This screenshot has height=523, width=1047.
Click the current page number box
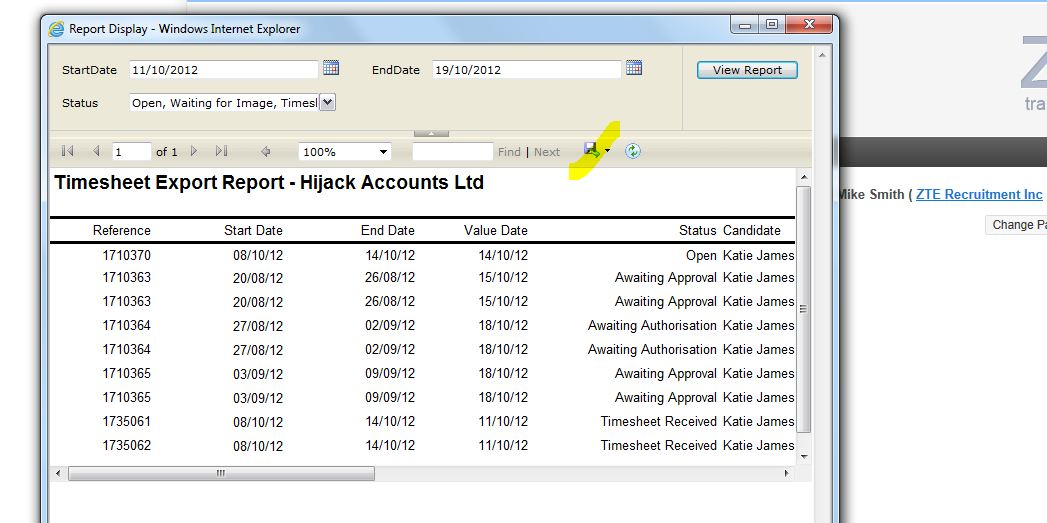[x=132, y=152]
